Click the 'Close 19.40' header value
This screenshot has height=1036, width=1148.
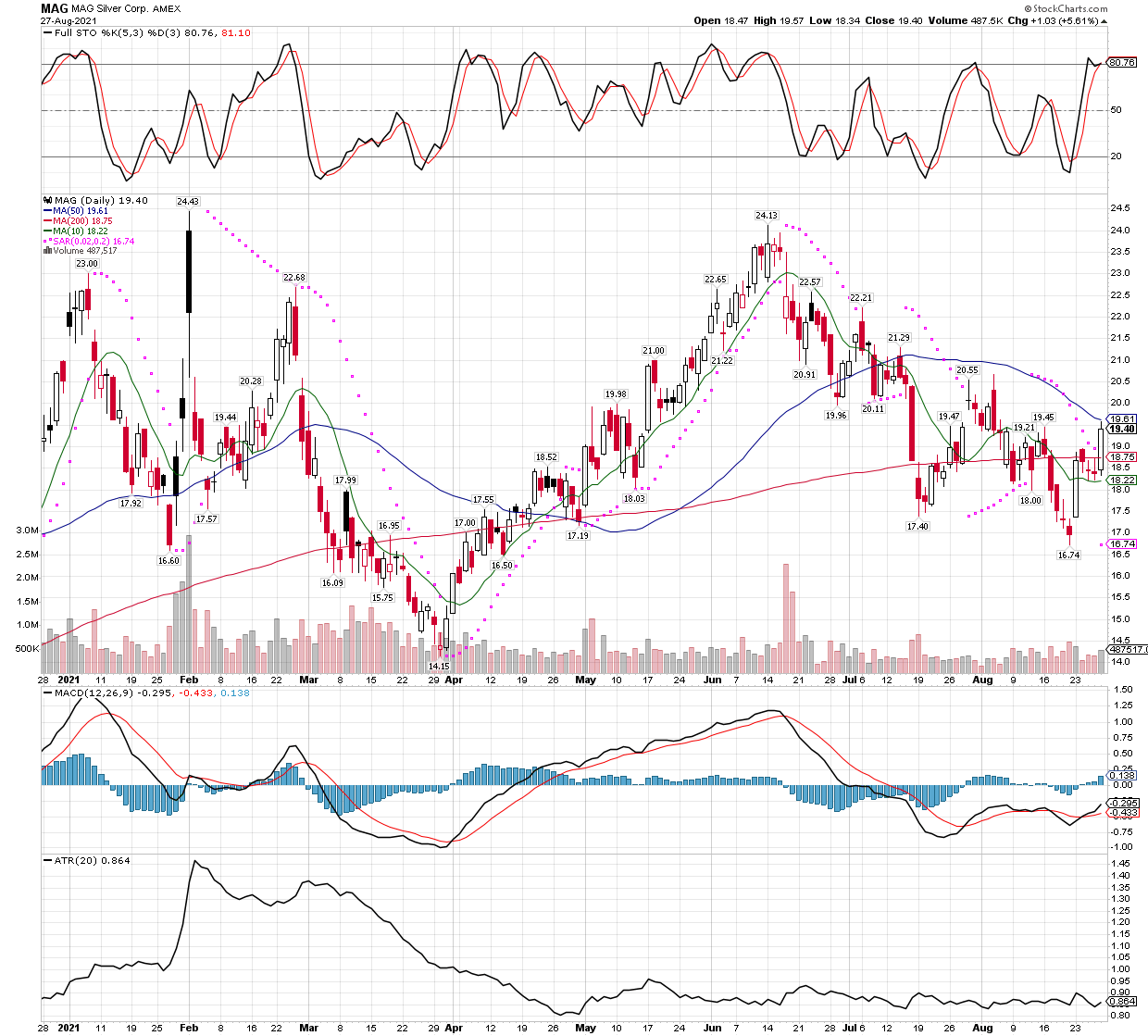[x=892, y=20]
